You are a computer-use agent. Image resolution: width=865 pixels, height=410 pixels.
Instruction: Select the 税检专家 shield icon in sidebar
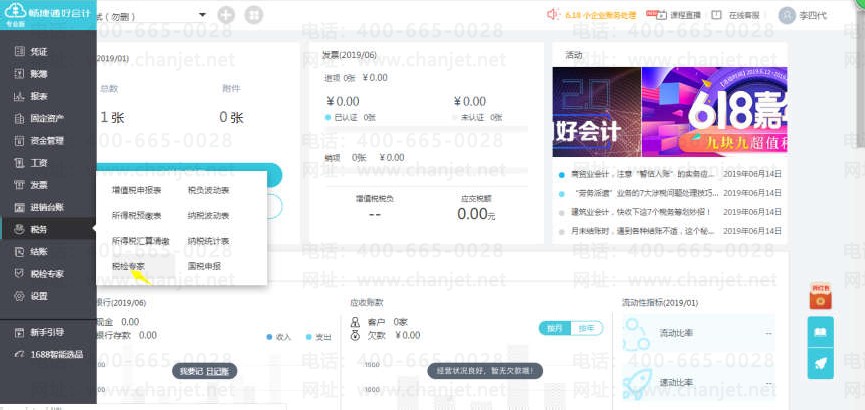tap(19, 274)
